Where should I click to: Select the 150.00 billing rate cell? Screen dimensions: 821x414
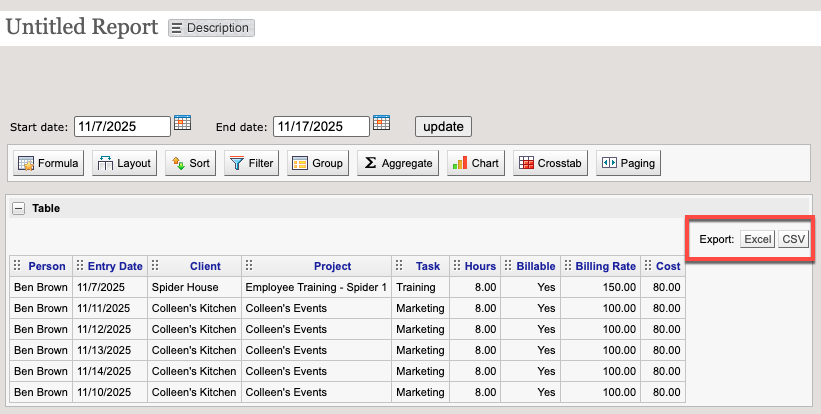click(601, 287)
